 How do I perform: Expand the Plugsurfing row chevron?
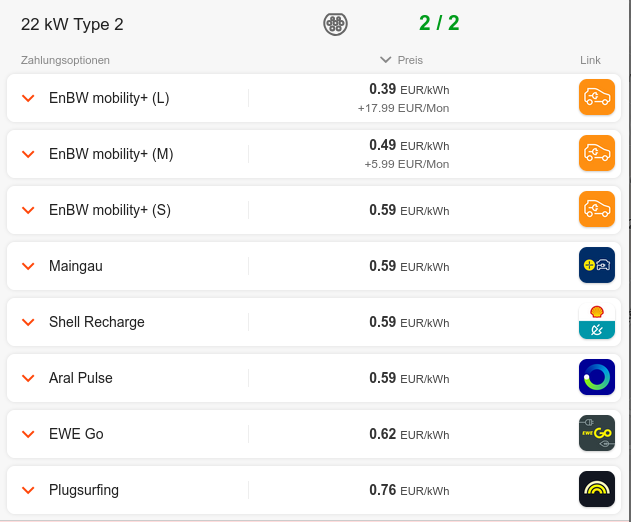click(x=28, y=490)
